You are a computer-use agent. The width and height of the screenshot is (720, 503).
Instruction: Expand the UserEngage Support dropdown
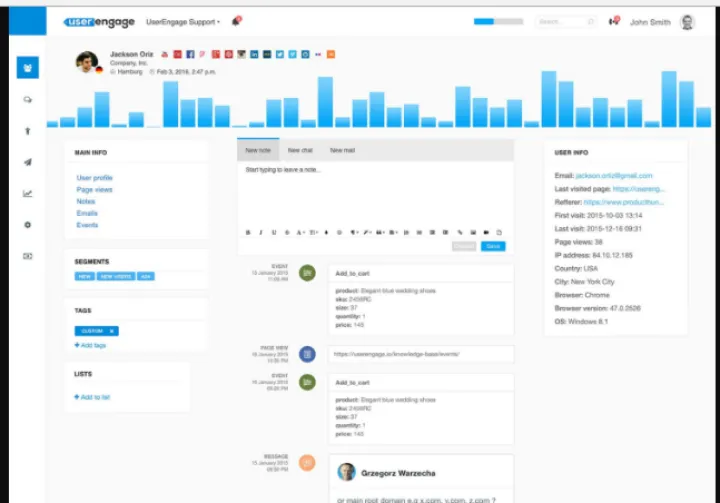click(x=183, y=21)
